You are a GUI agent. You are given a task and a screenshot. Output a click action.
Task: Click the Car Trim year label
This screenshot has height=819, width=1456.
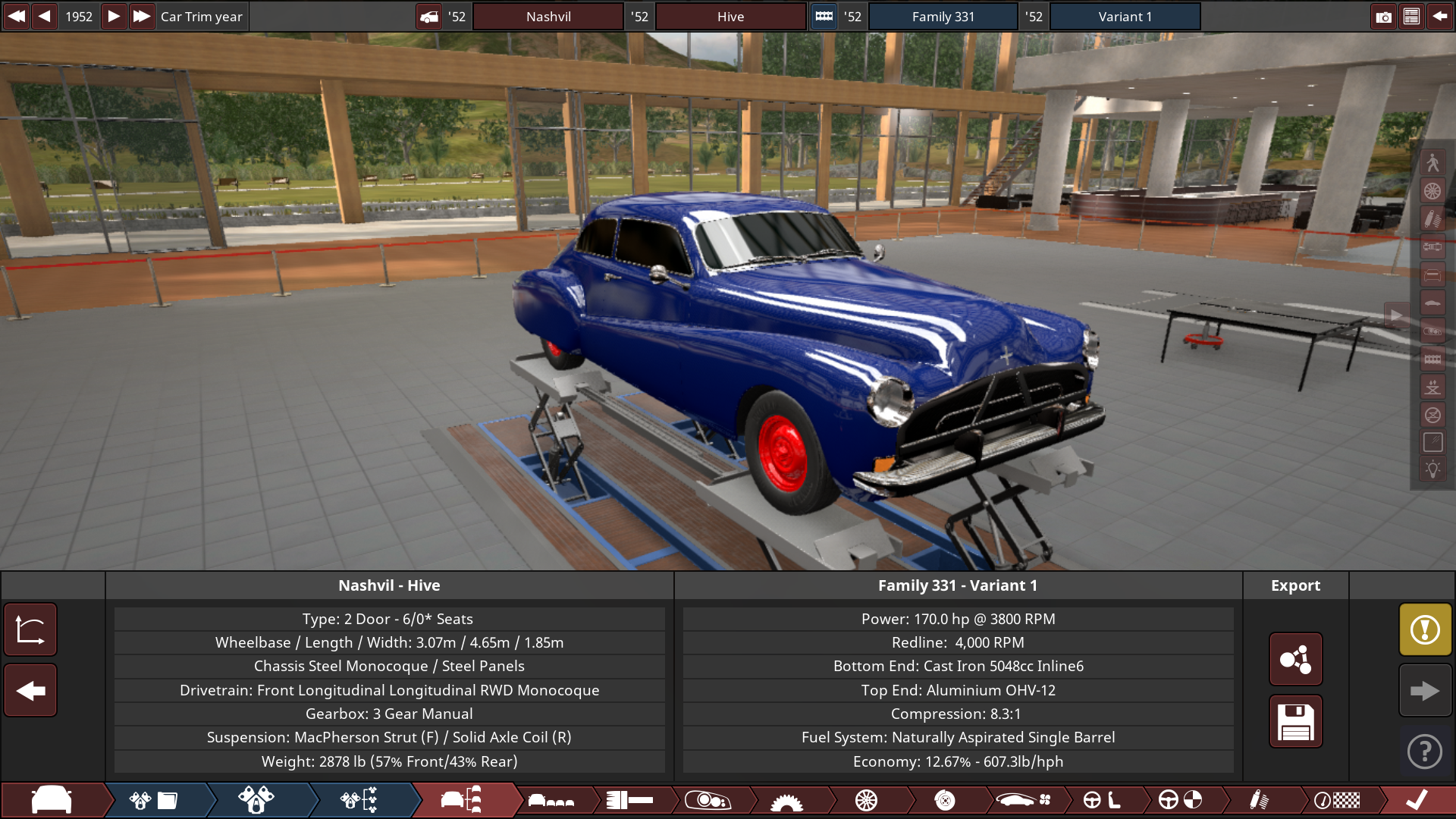[x=201, y=16]
